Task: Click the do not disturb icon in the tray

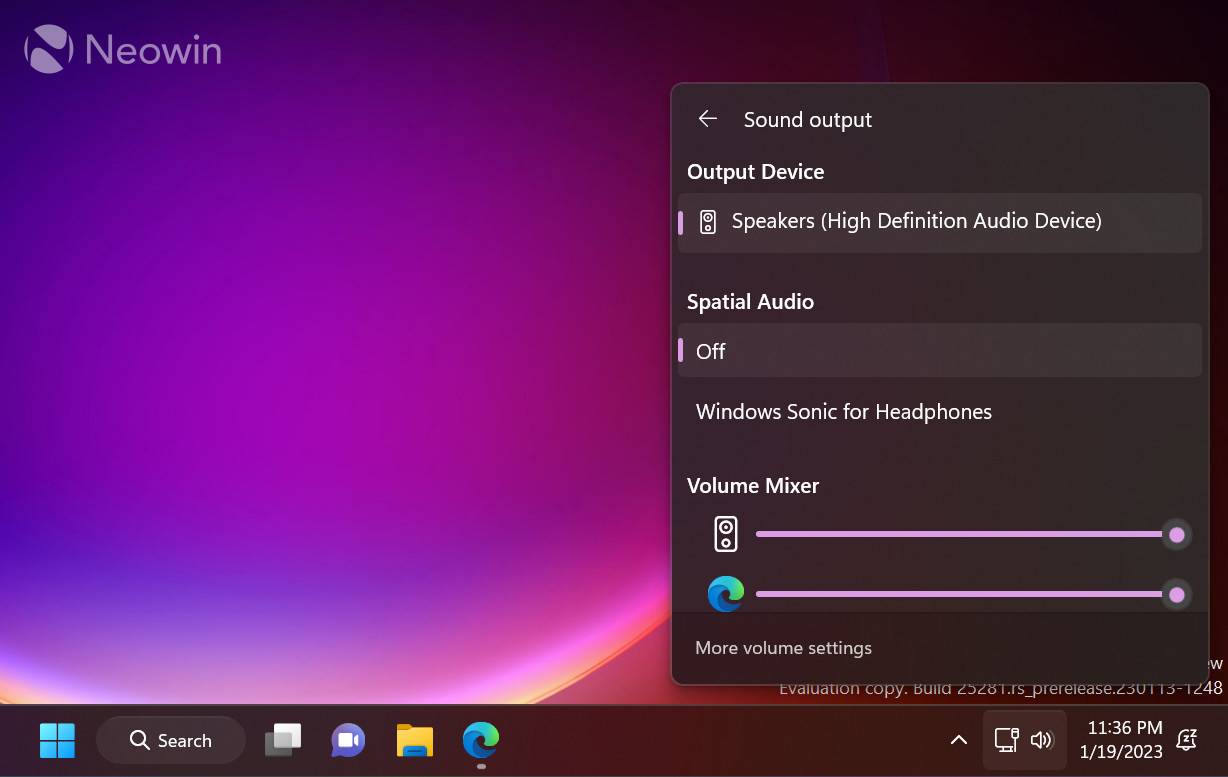Action: [1186, 740]
